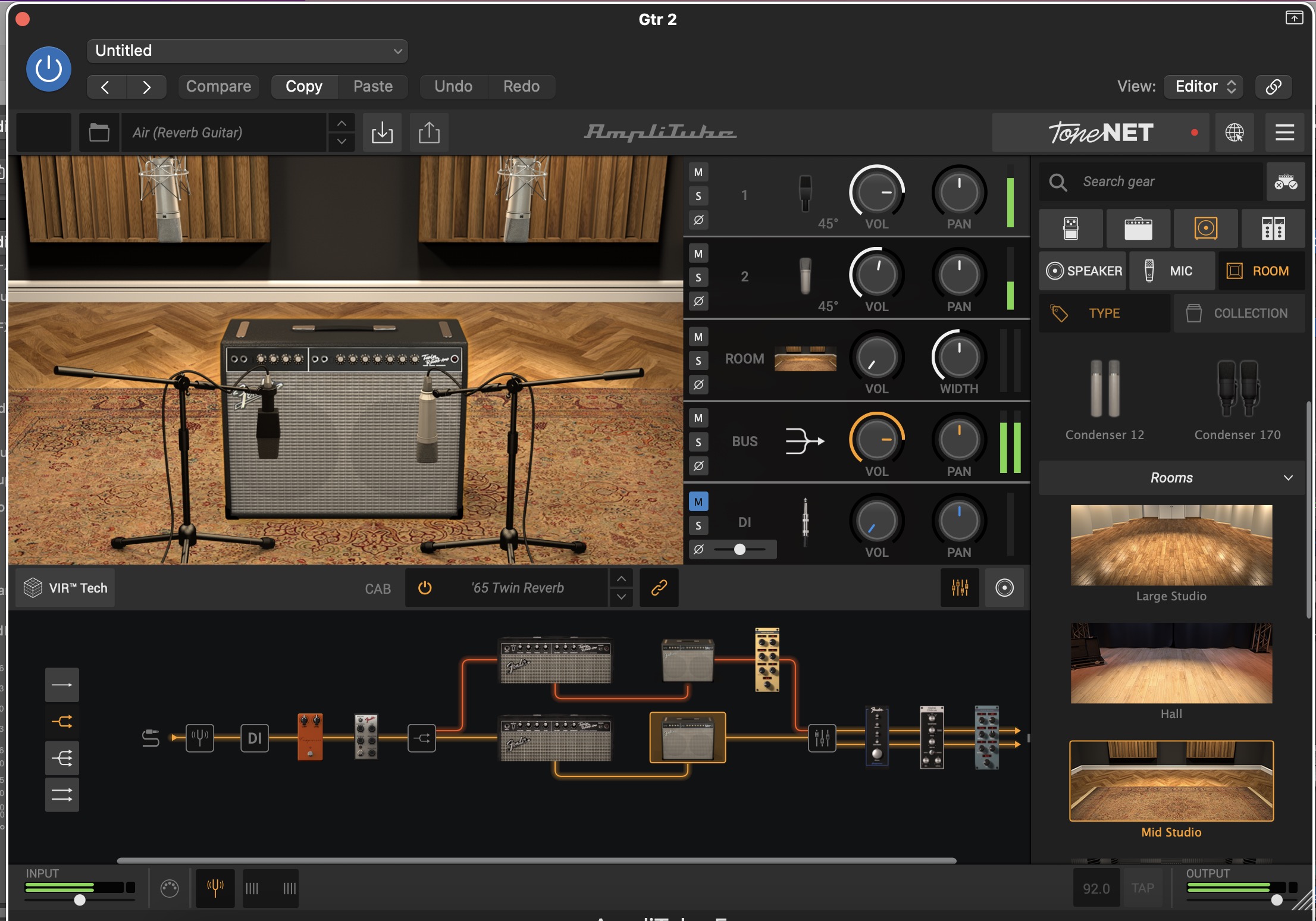The width and height of the screenshot is (1316, 921).
Task: Click the share/export preset icon
Action: 429,132
